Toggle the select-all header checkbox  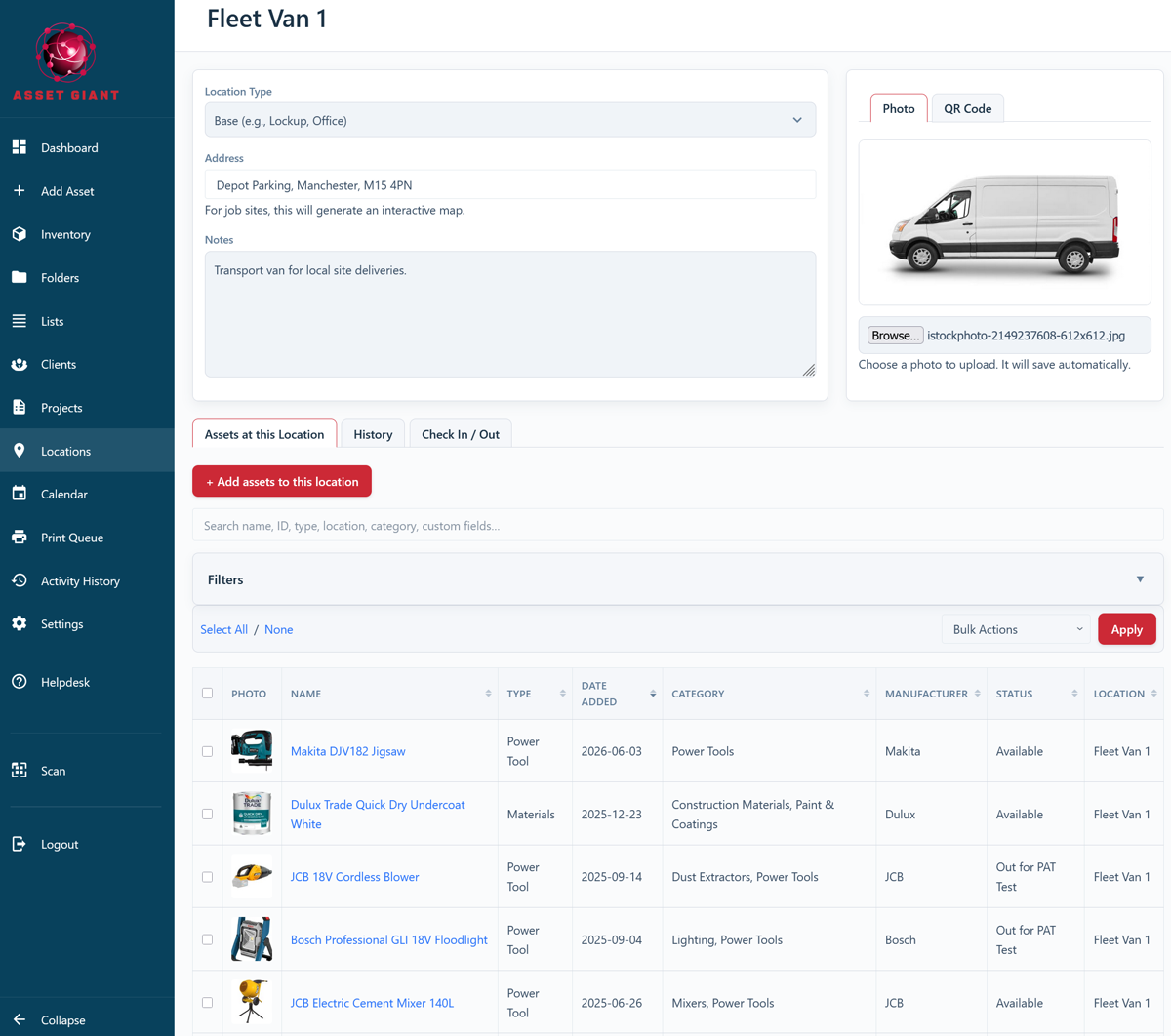click(207, 693)
